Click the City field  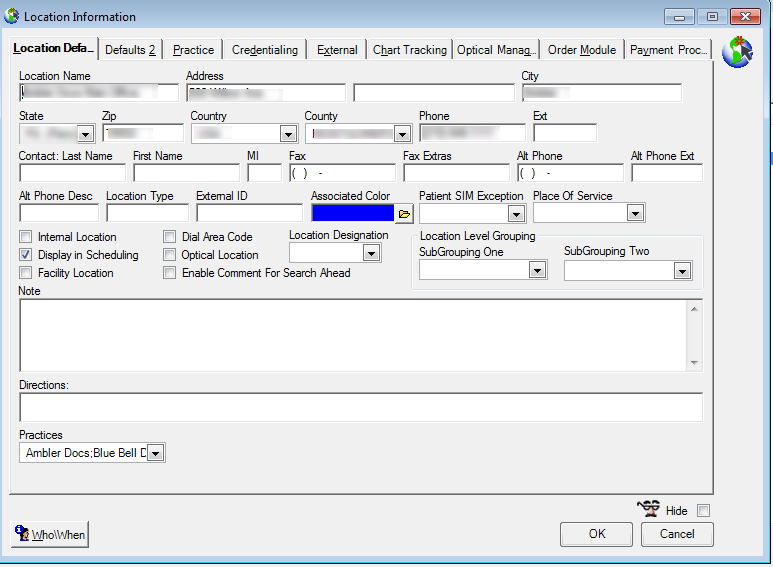point(602,93)
